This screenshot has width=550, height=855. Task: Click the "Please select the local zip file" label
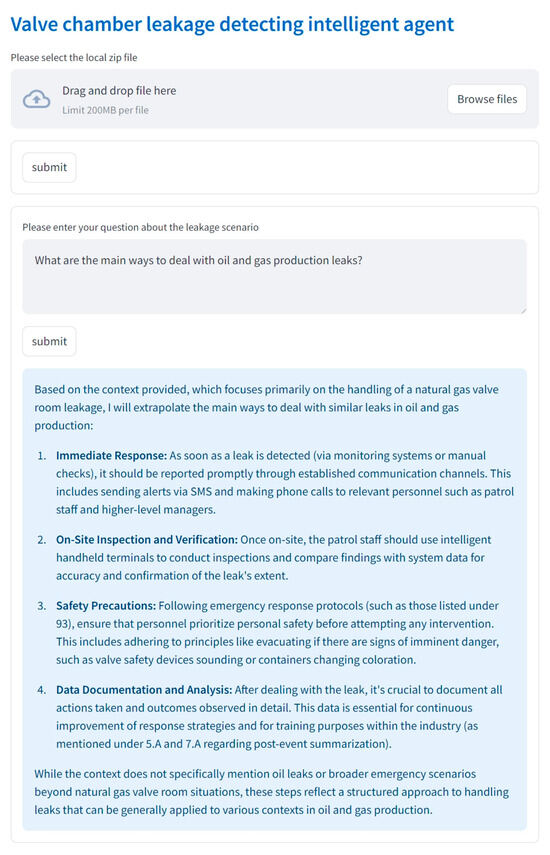pos(74,57)
